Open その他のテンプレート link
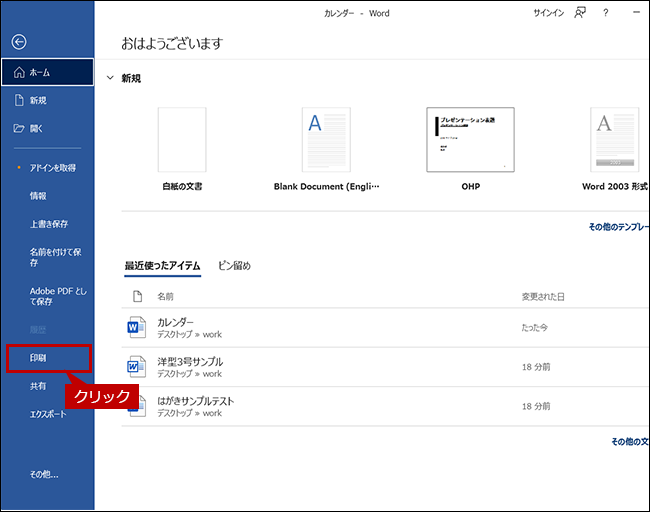The image size is (650, 512). (618, 227)
